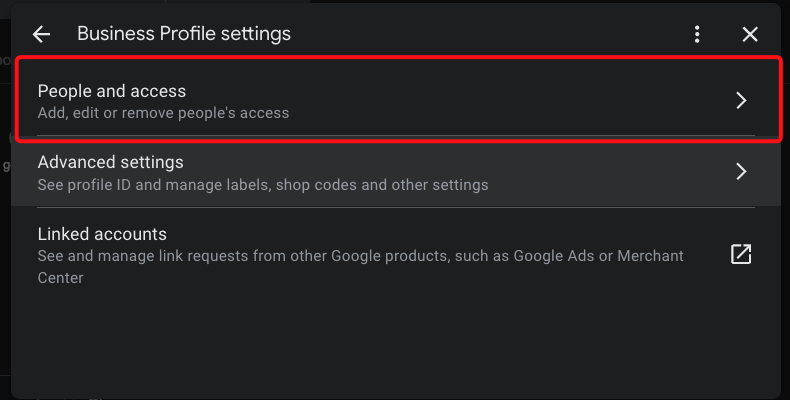Click the back arrow icon
The height and width of the screenshot is (400, 790).
[41, 34]
